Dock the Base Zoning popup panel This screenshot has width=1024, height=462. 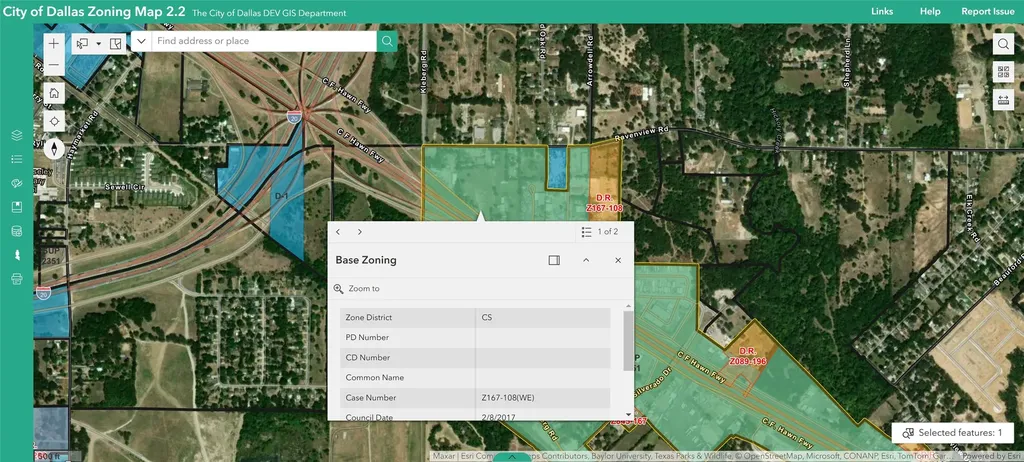pyautogui.click(x=554, y=260)
